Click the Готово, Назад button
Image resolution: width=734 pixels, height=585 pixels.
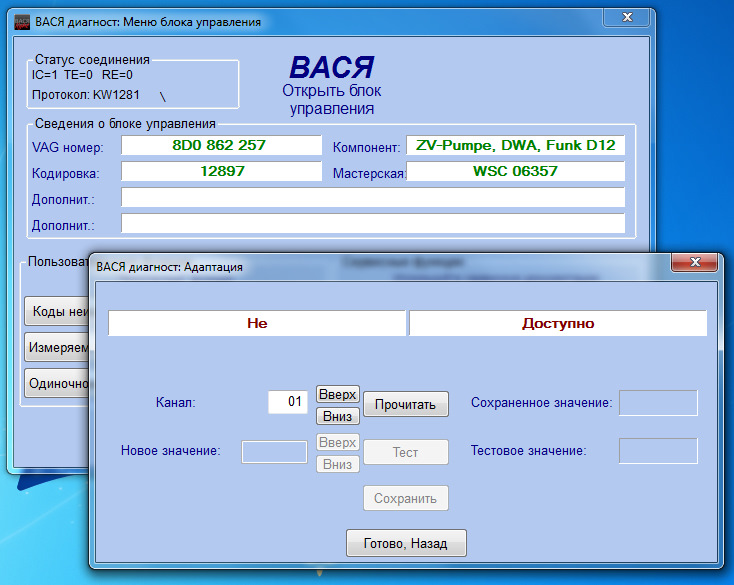(406, 543)
